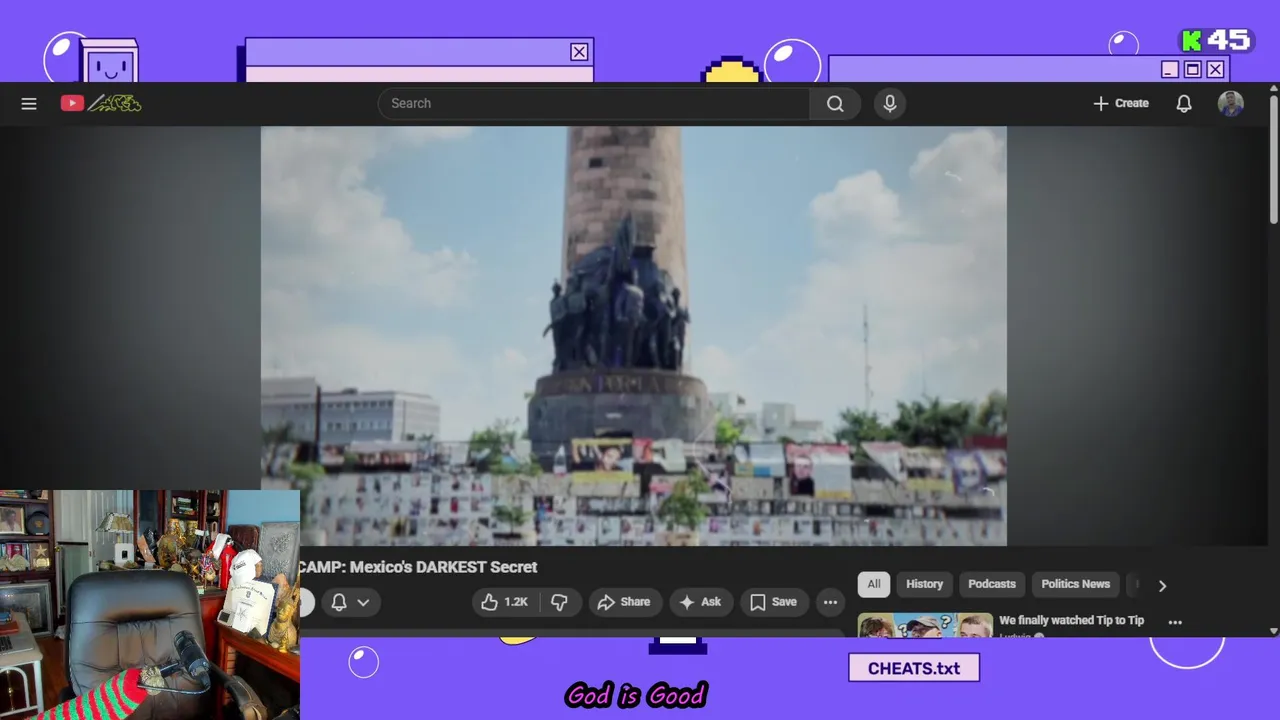This screenshot has height=720, width=1280.
Task: Go to the YouTube home logo
Action: pyautogui.click(x=100, y=103)
